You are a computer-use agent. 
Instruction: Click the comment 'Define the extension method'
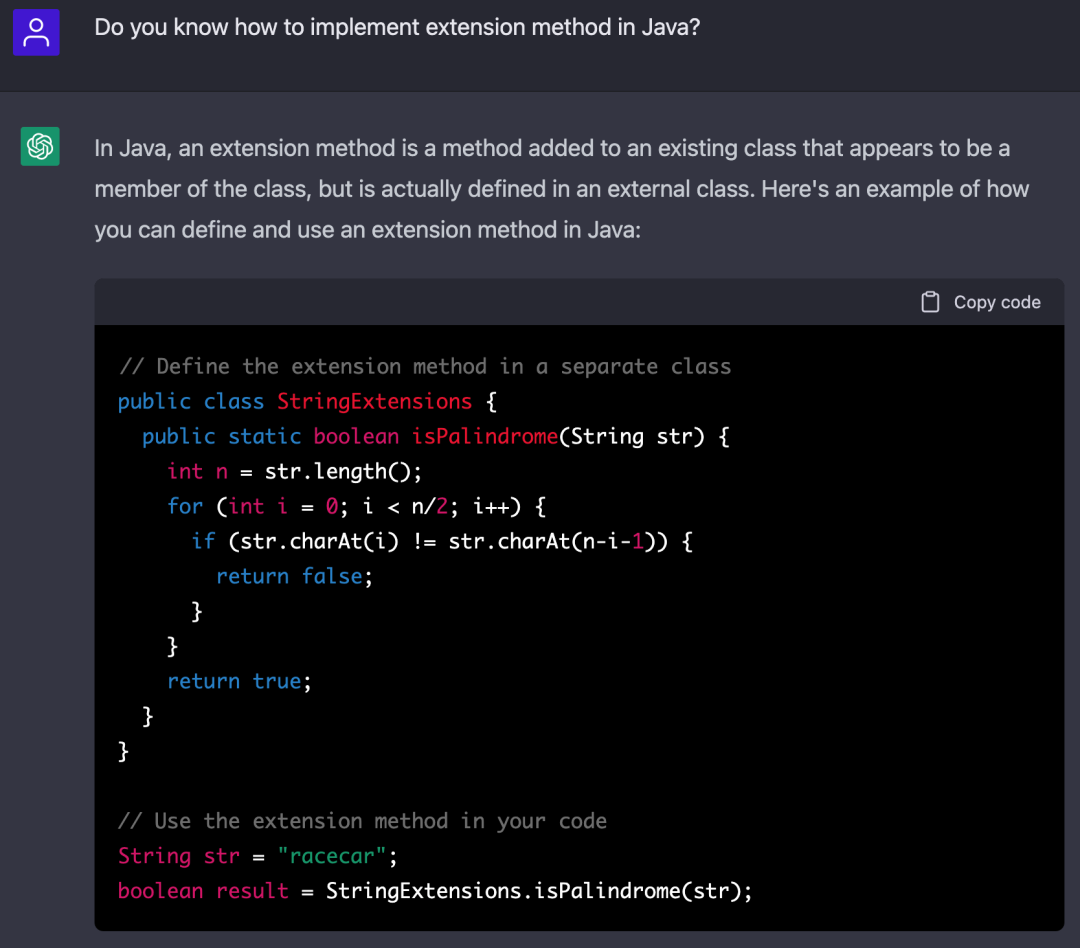pos(424,366)
